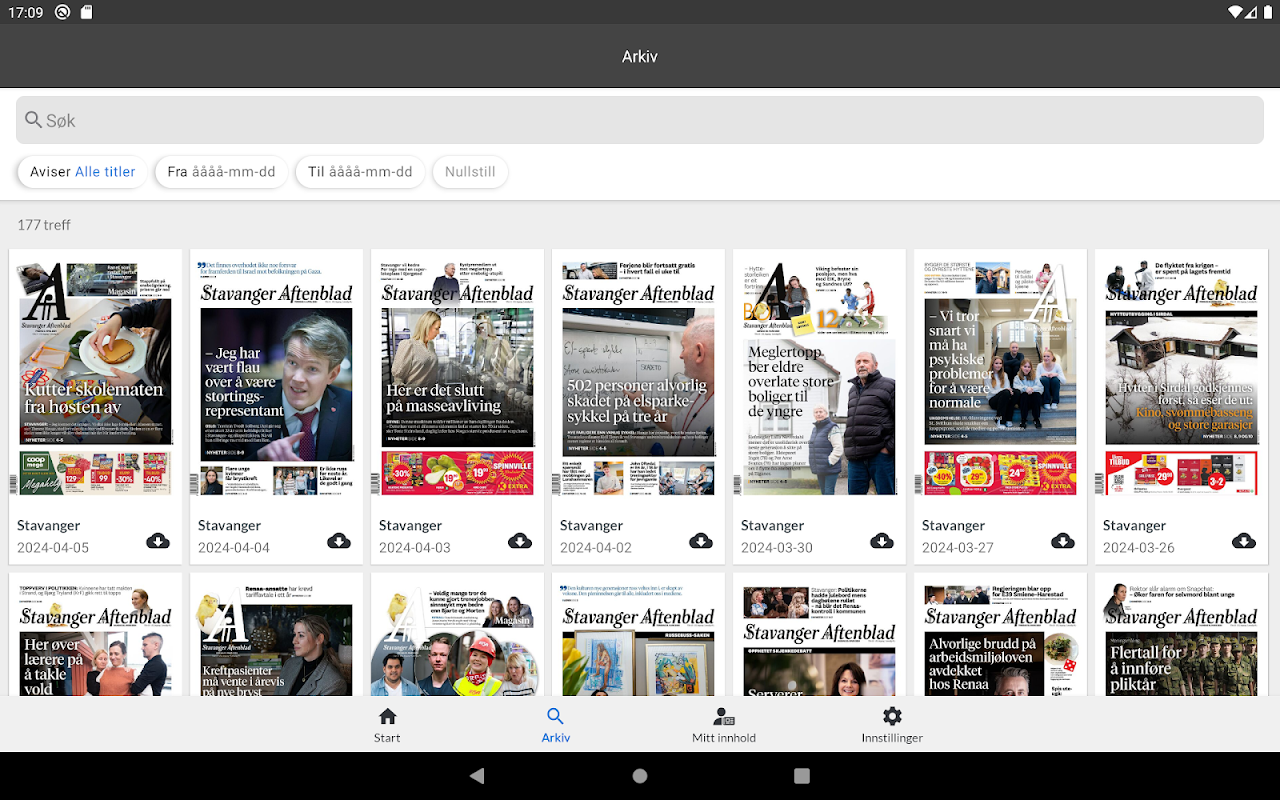Open the 'Serverer' front page
Screen dimensions: 1280x800
tap(820, 640)
